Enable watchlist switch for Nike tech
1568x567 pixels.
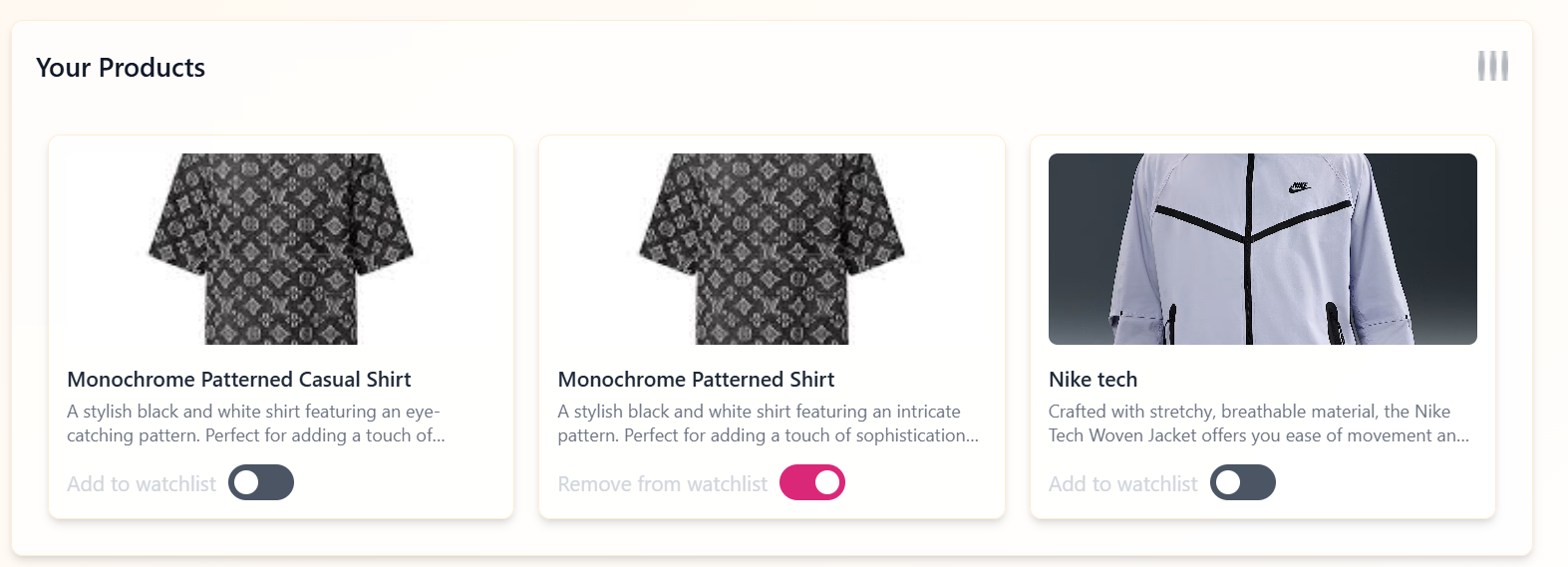click(x=1243, y=482)
